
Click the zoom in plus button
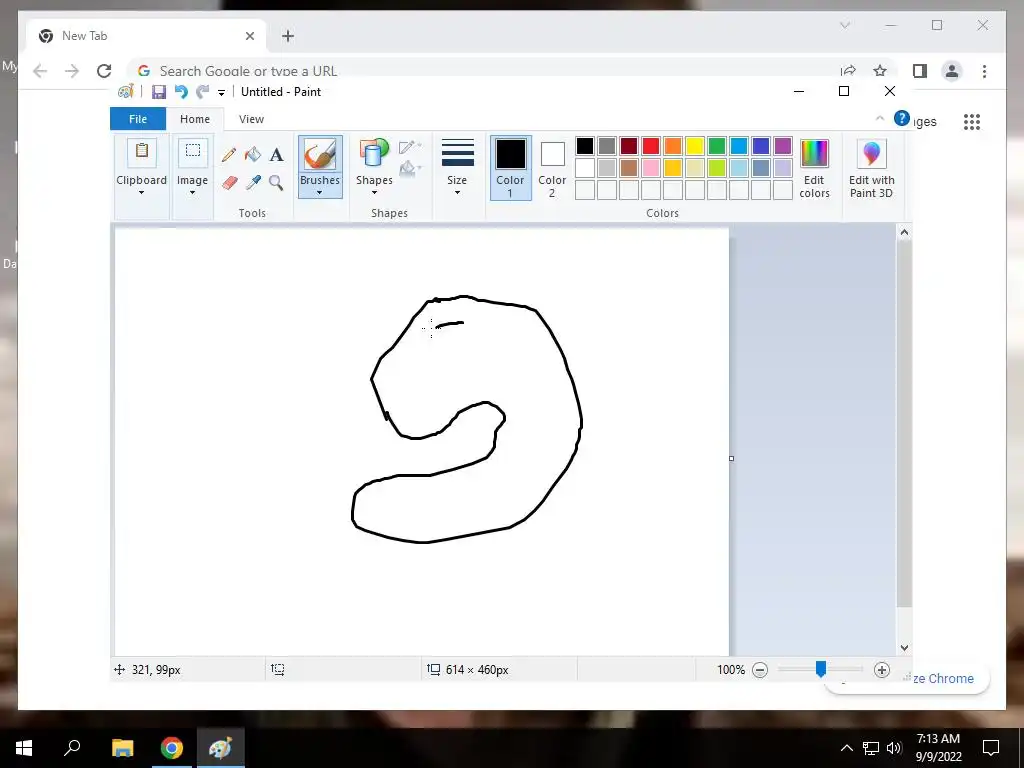882,670
